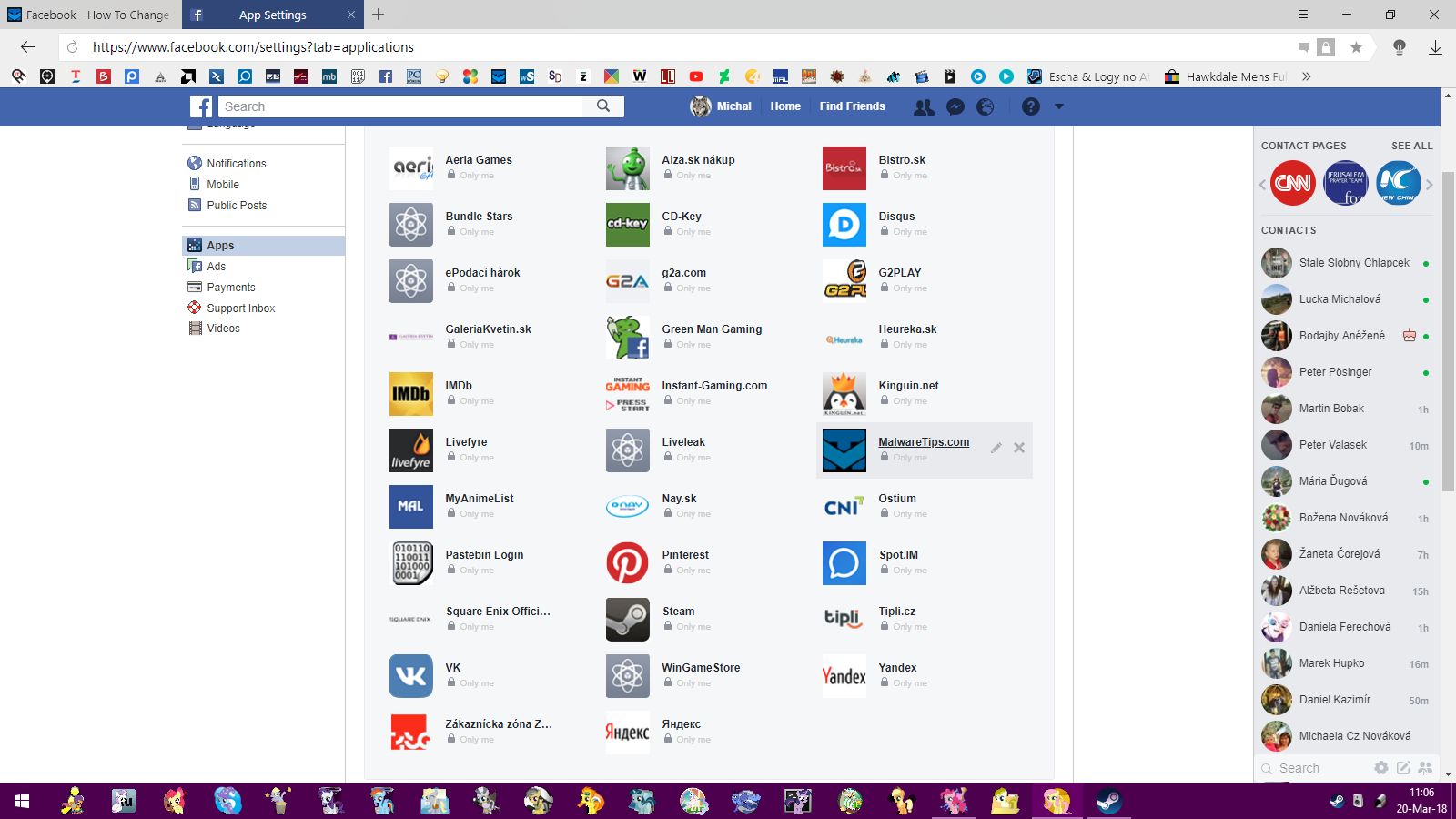The height and width of the screenshot is (819, 1456).
Task: Show next contact pages with right chevron
Action: [x=1430, y=185]
